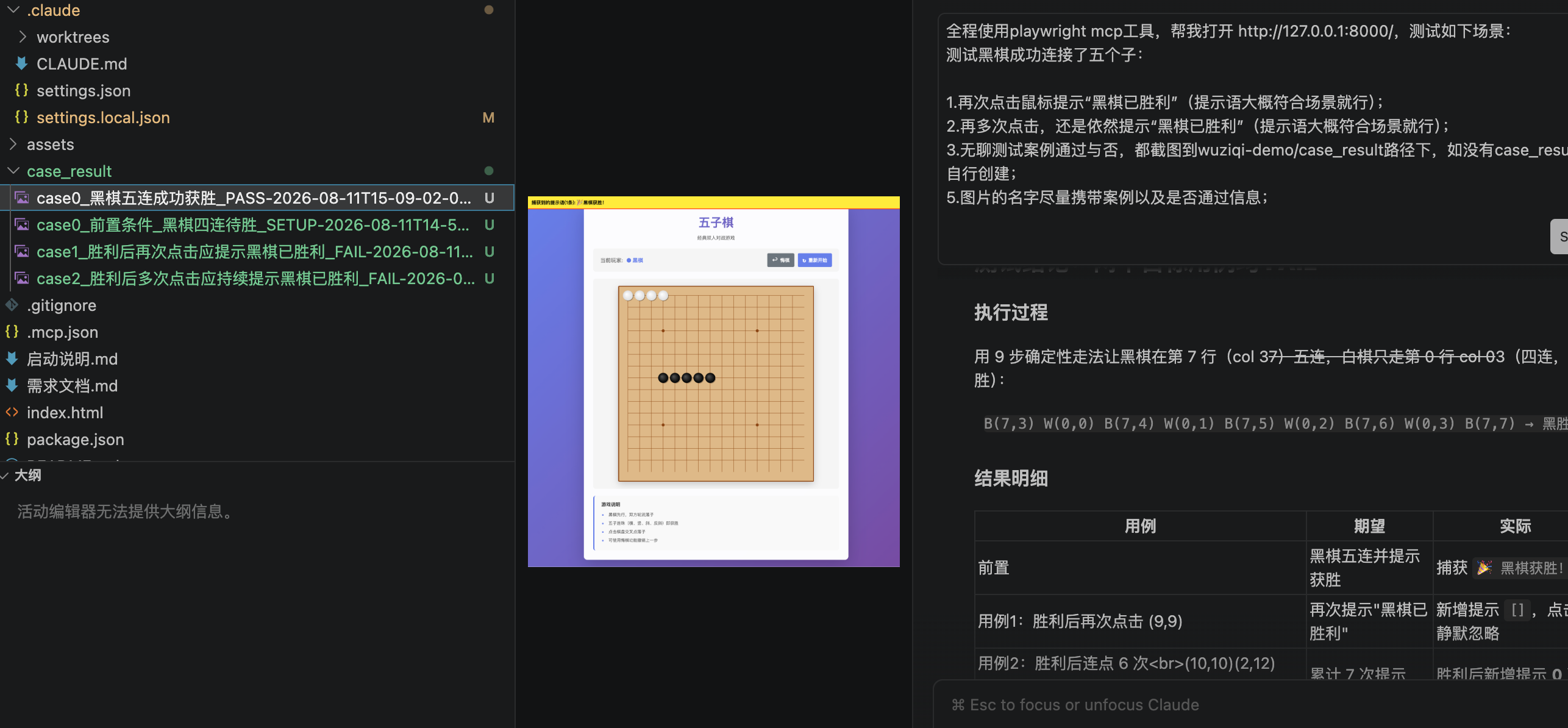Click the image icon of case1 FAIL file
The width and height of the screenshot is (1568, 728).
22,252
